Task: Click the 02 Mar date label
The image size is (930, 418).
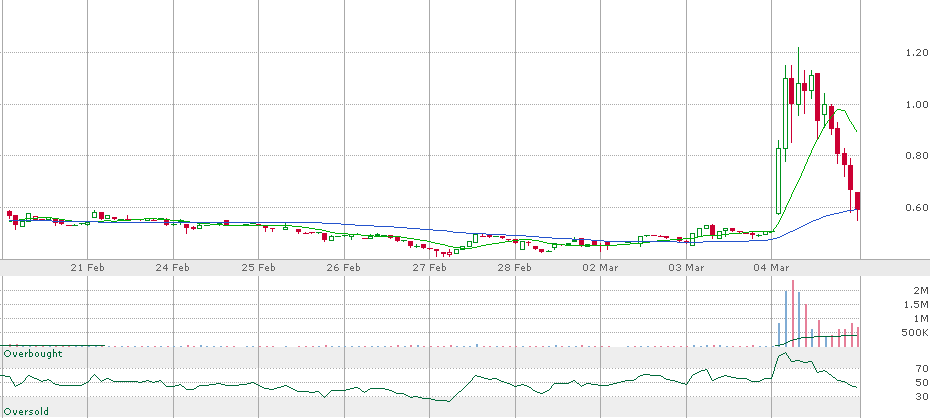Action: click(x=600, y=267)
